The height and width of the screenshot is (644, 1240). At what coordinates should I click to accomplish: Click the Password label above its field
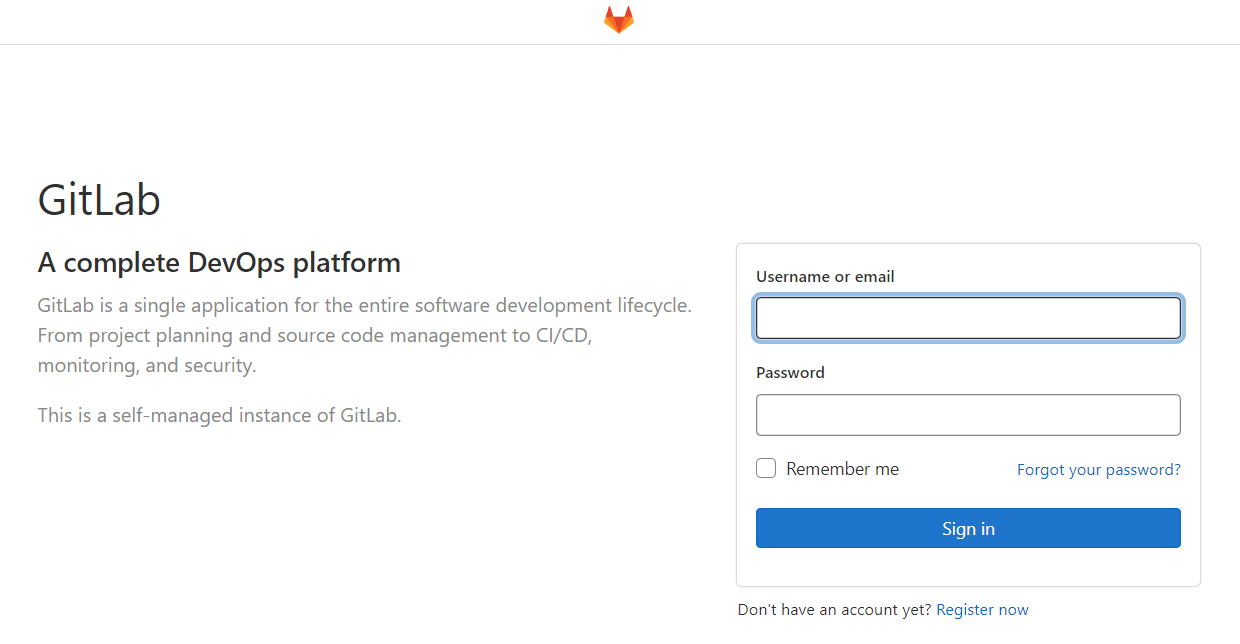(790, 372)
